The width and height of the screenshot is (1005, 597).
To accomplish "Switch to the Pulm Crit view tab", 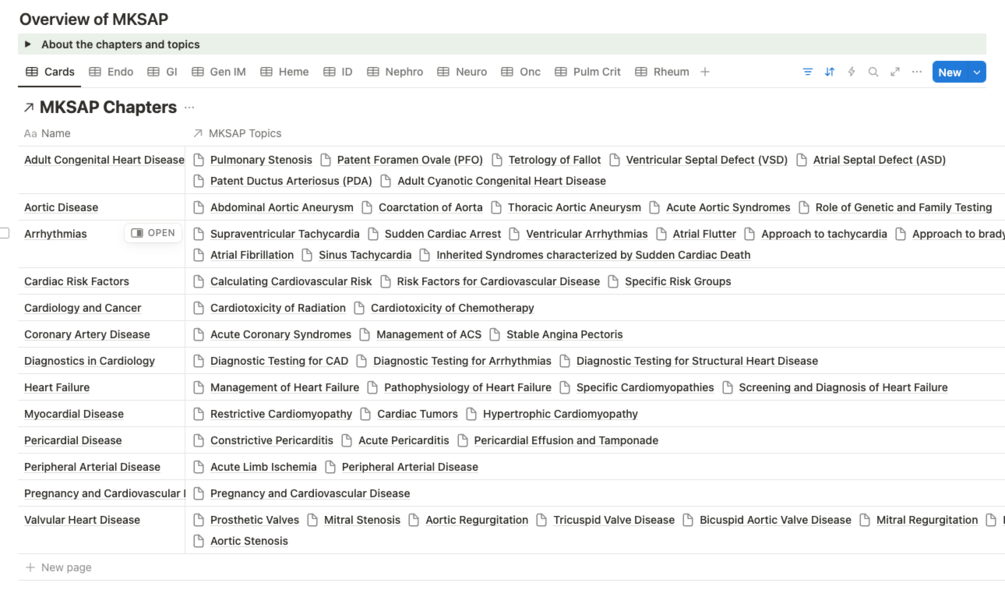I will [588, 72].
